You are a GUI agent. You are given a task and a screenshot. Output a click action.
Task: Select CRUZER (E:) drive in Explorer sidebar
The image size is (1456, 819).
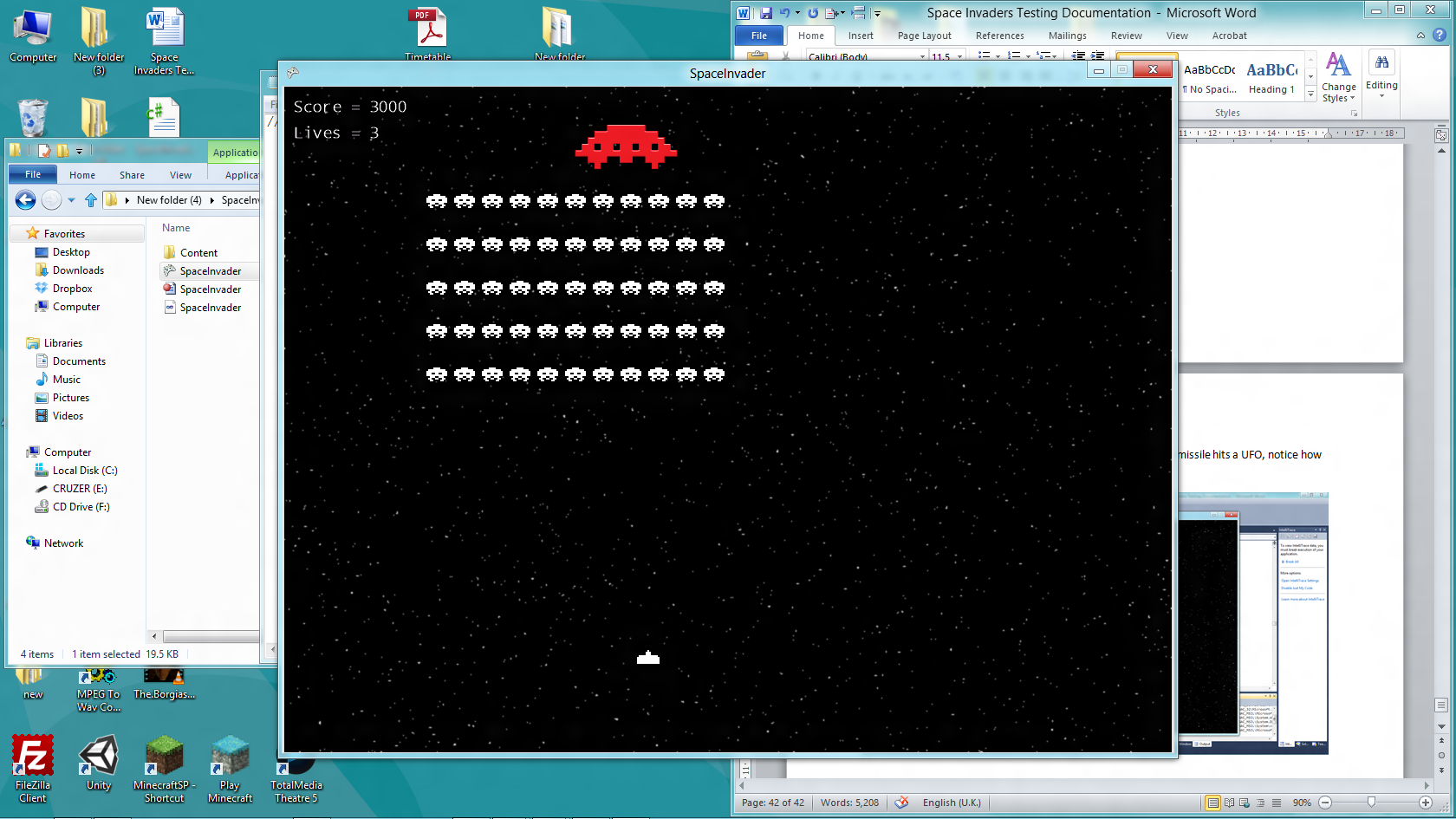pos(79,489)
